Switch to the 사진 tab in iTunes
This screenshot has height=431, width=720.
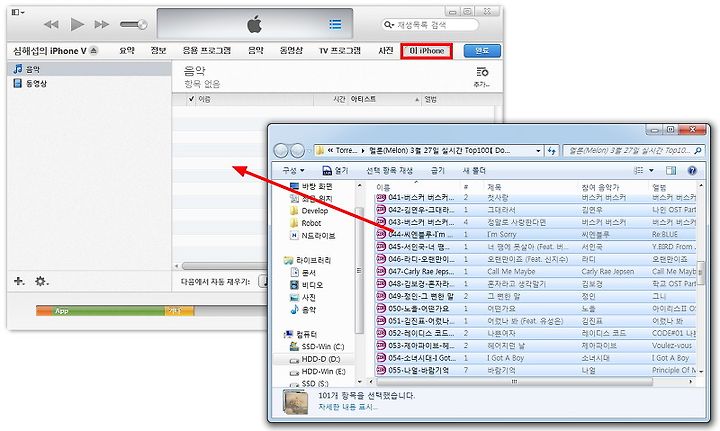coord(386,50)
